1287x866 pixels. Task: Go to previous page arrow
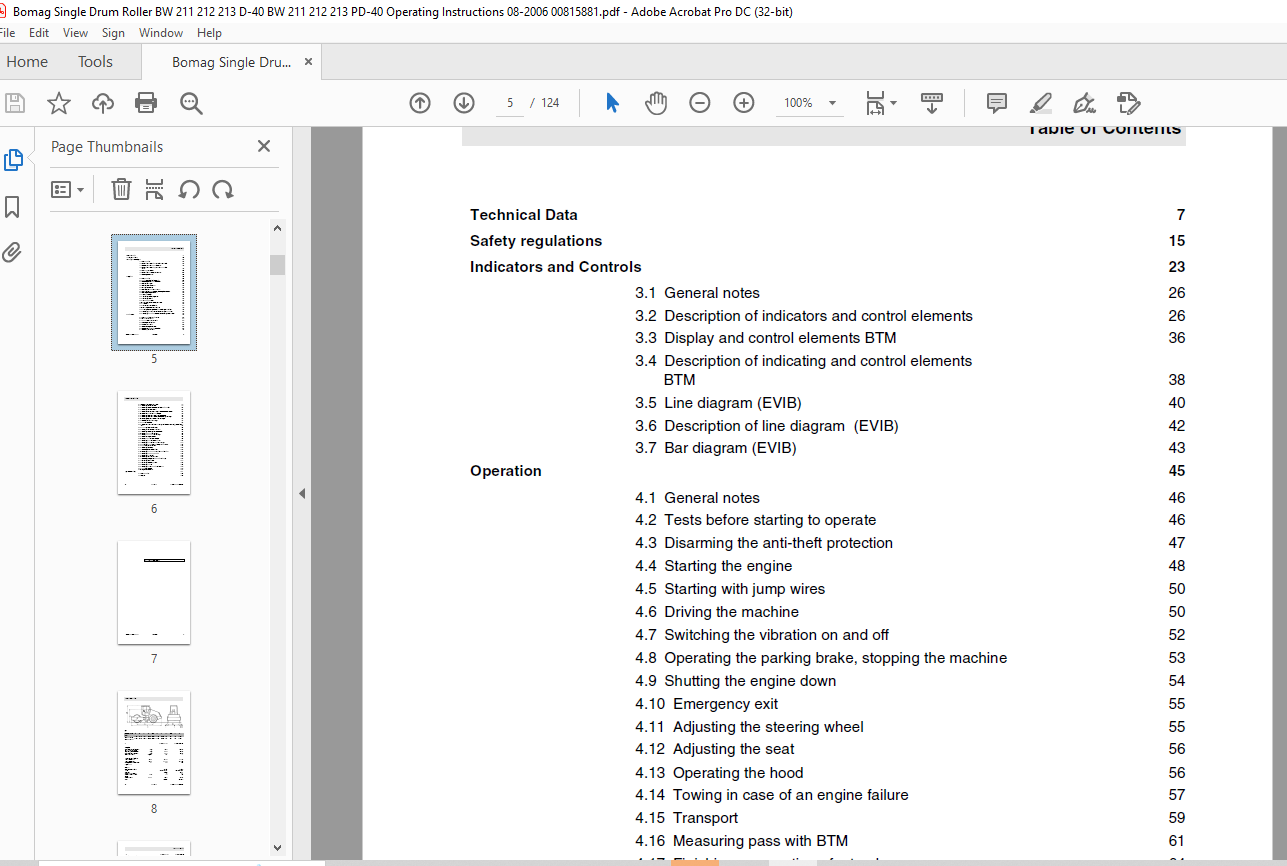[x=420, y=103]
